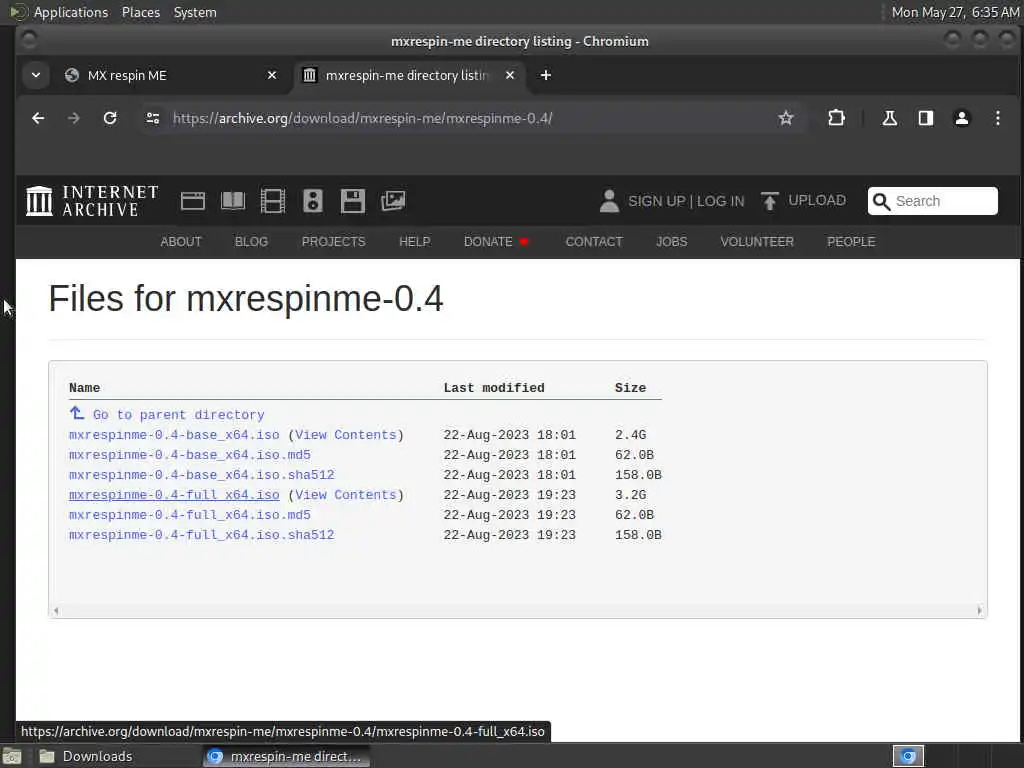Close the mxrespin-me directory listing tab
Screen dimensions: 1024x768
click(510, 75)
